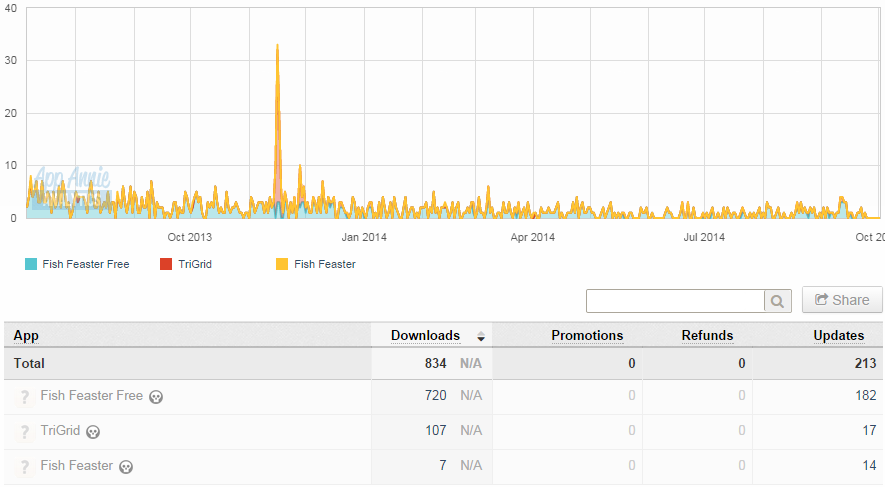This screenshot has width=885, height=487.
Task: Open TriGrid app link in table
Action: (x=60, y=431)
